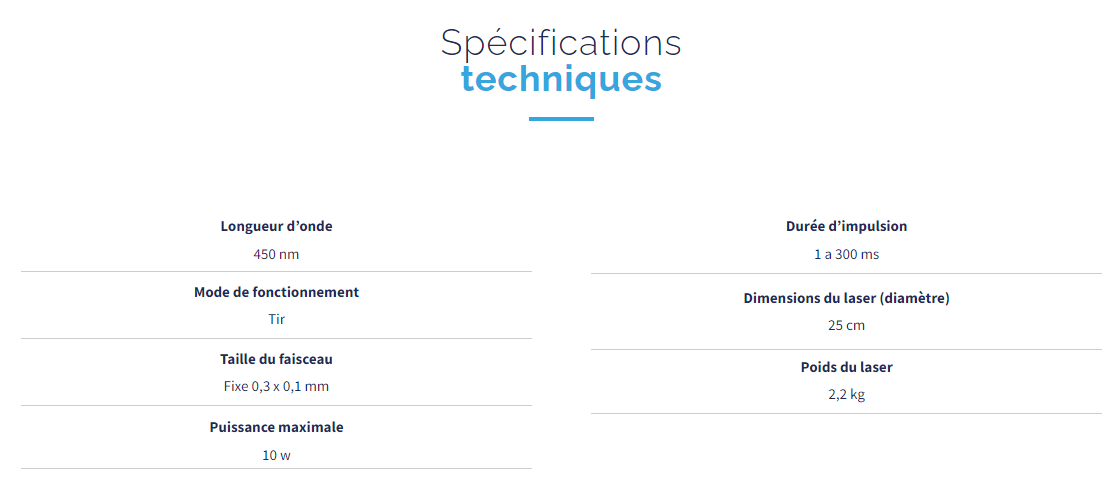Viewport: 1110px width, 486px height.
Task: Select the Poids du laser label
Action: coord(846,367)
